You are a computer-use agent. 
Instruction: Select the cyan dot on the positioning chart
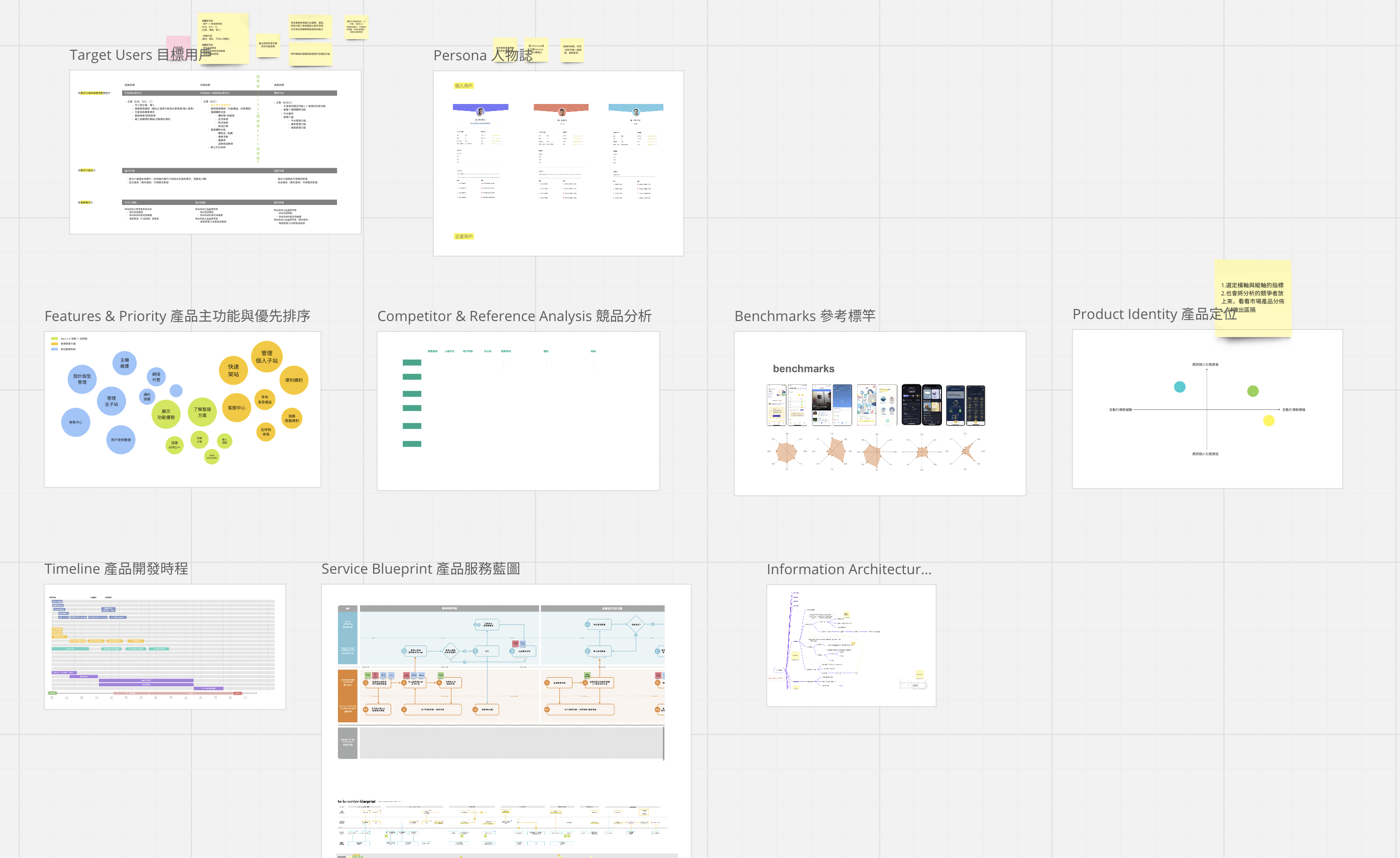1180,387
